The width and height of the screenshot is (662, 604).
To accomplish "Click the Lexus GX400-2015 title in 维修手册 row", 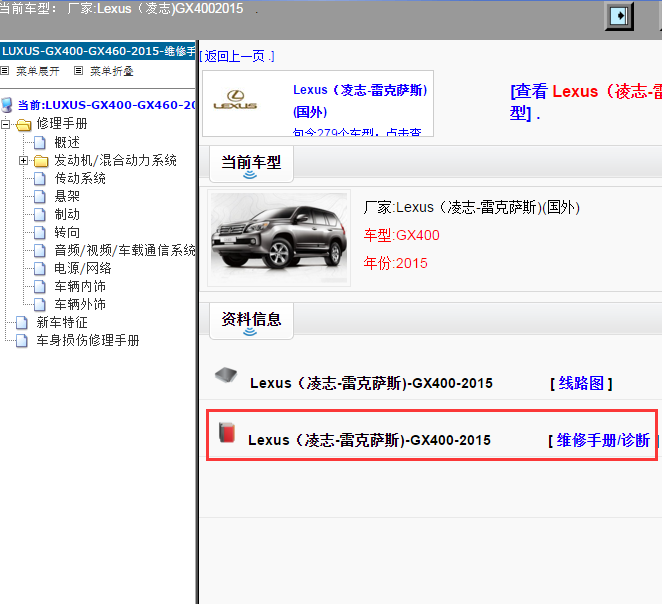I will [x=369, y=440].
